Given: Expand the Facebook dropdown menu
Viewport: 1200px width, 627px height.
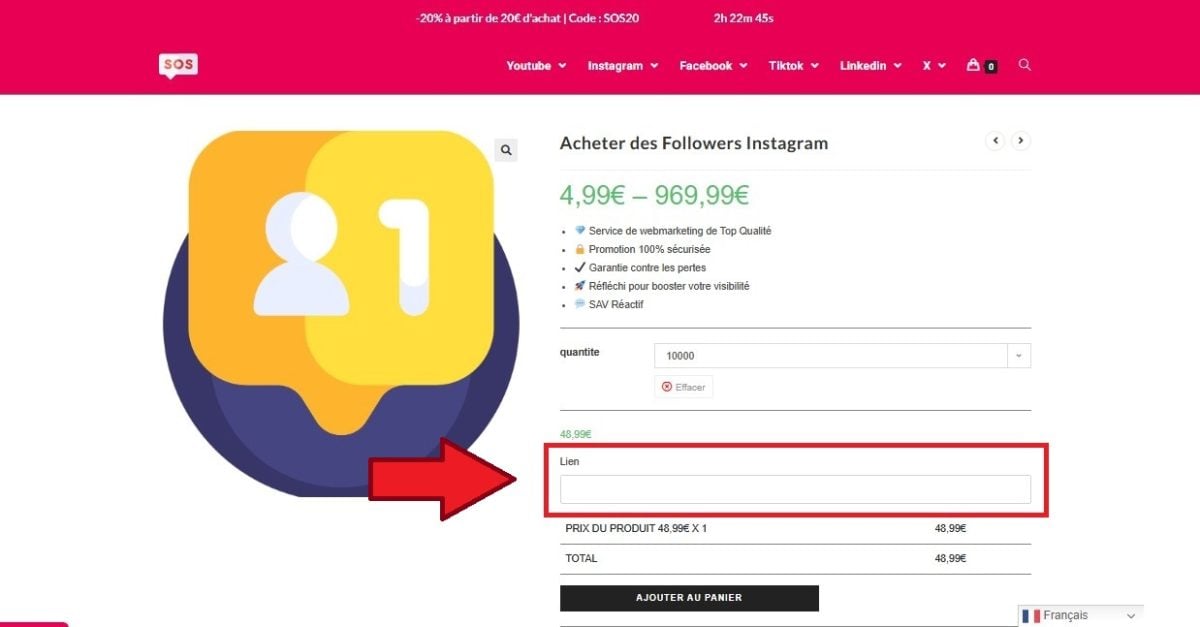Looking at the screenshot, I should tap(713, 66).
